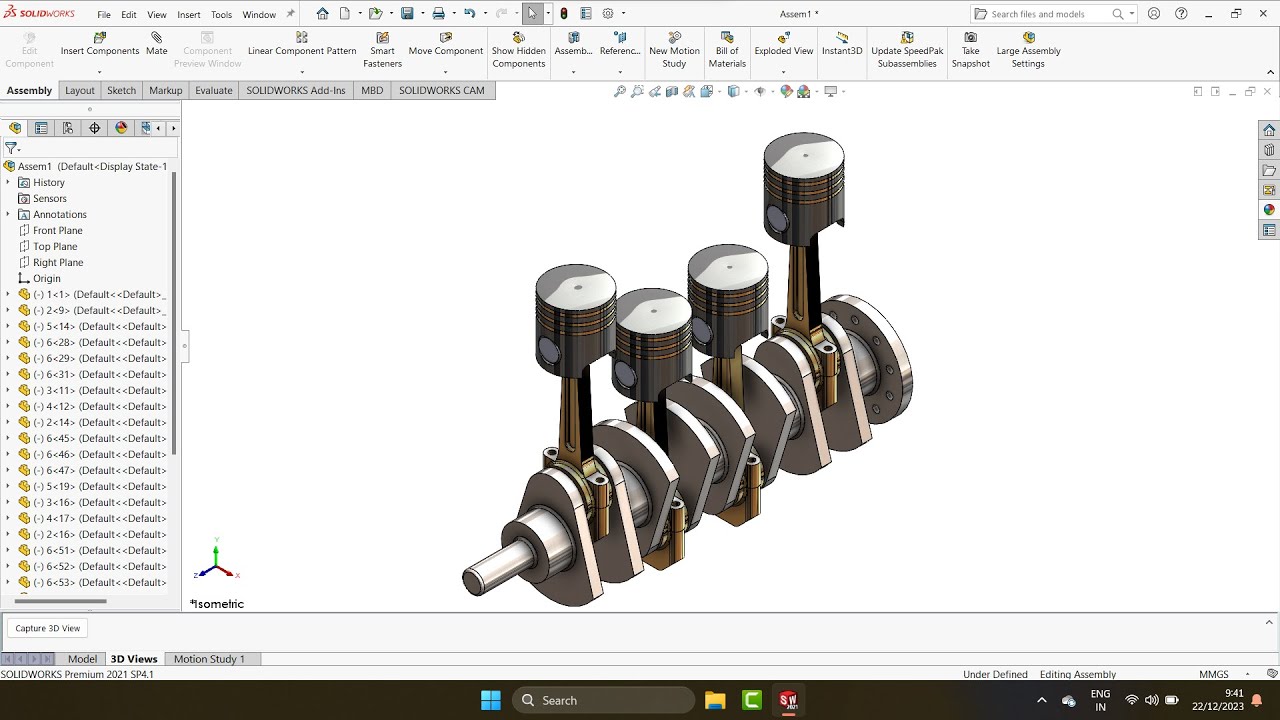
Task: Insert a Bill of Materials
Action: (x=727, y=50)
